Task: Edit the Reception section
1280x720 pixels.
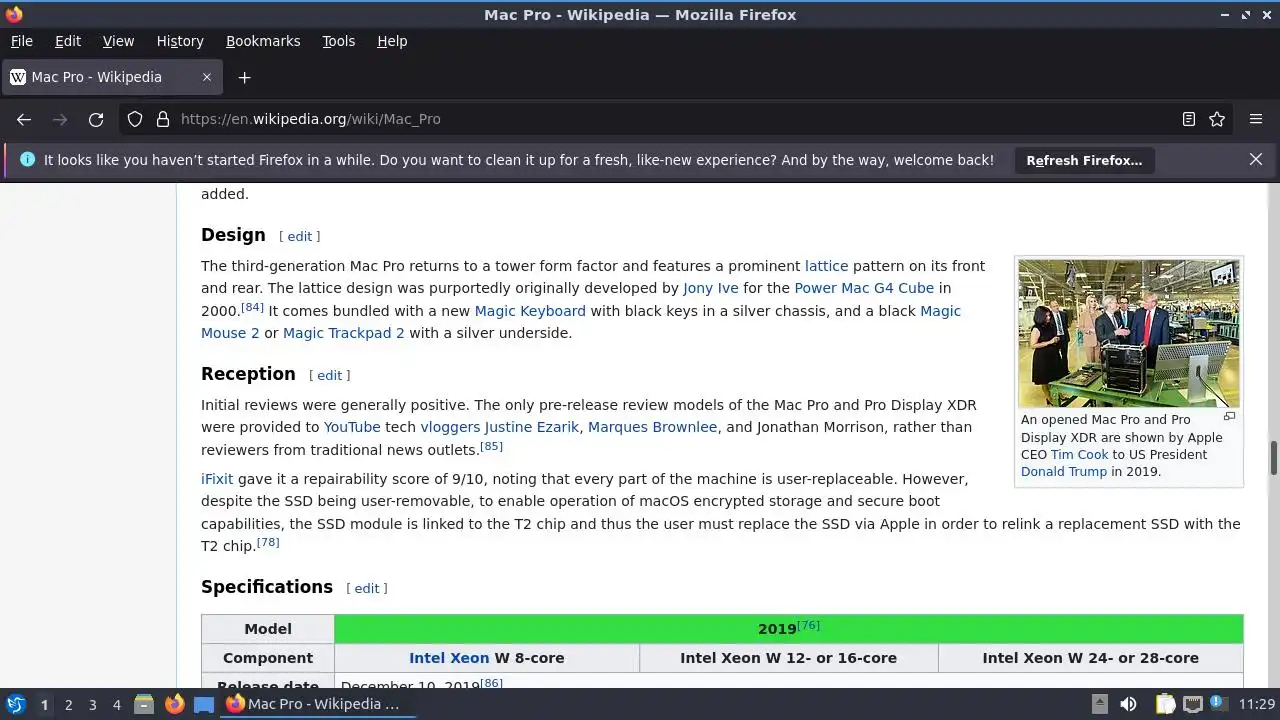Action: (330, 376)
